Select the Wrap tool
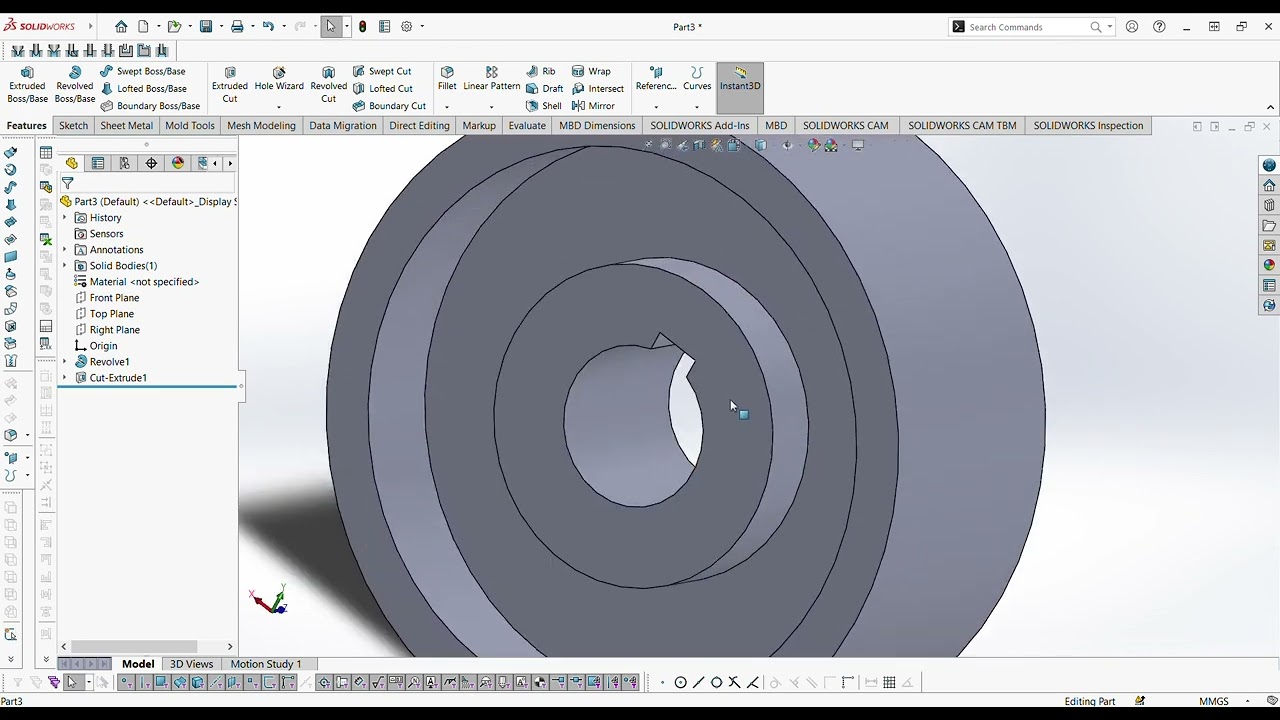1280x720 pixels. (591, 71)
